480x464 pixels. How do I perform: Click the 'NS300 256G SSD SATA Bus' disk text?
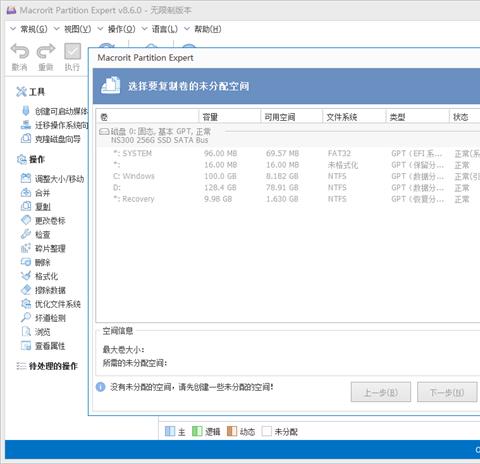point(159,140)
